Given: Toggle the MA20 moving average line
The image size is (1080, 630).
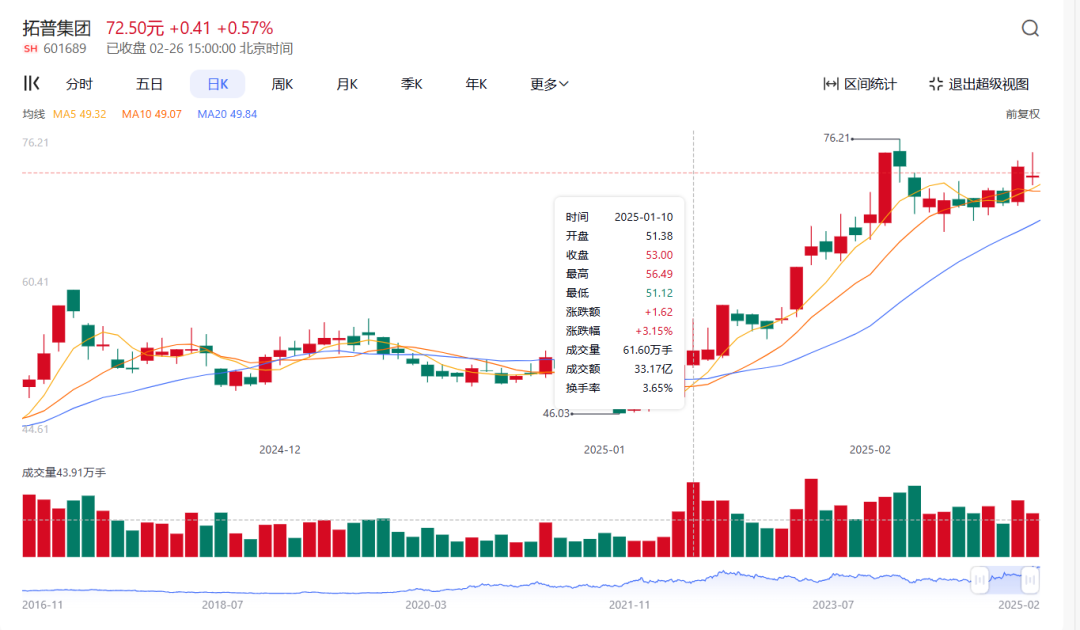Looking at the screenshot, I should tap(227, 114).
